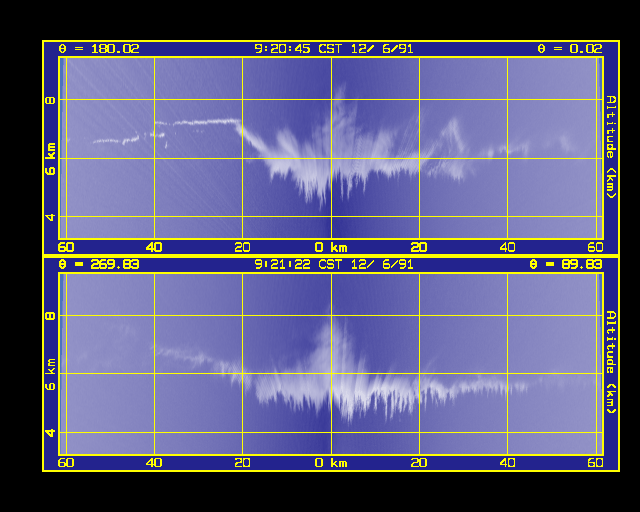Click the θ = 269.83 angle label
Screen dimensions: 640x512
pyautogui.click(x=99, y=265)
